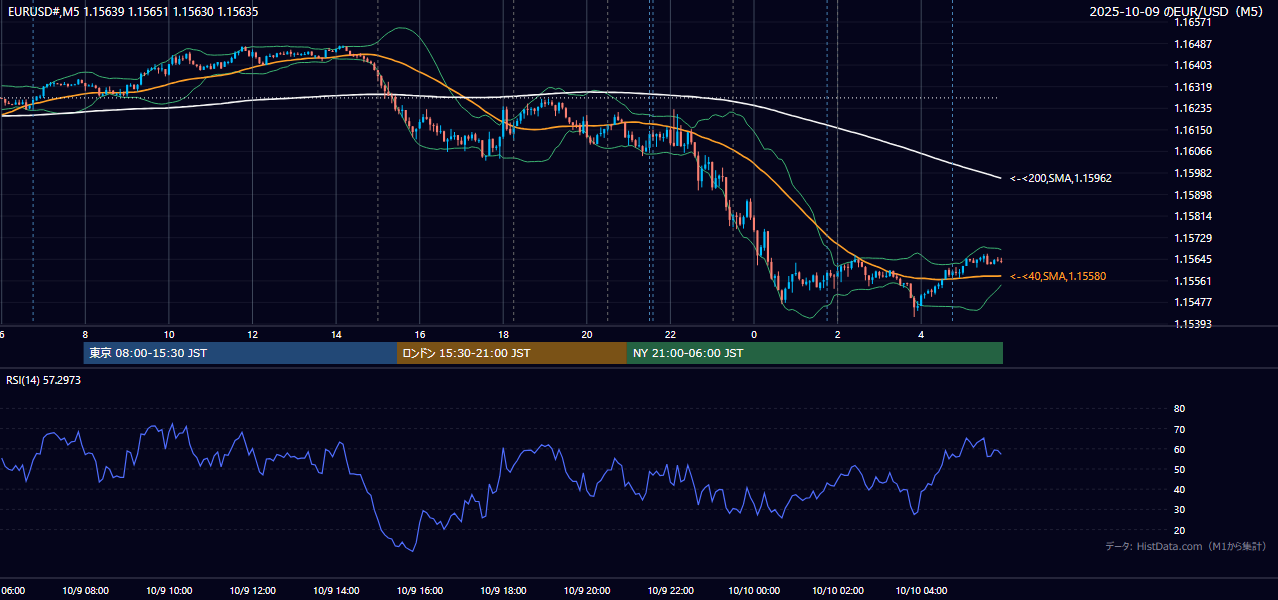Click price axis value 1.15898
This screenshot has height=600, width=1278.
pos(1192,194)
